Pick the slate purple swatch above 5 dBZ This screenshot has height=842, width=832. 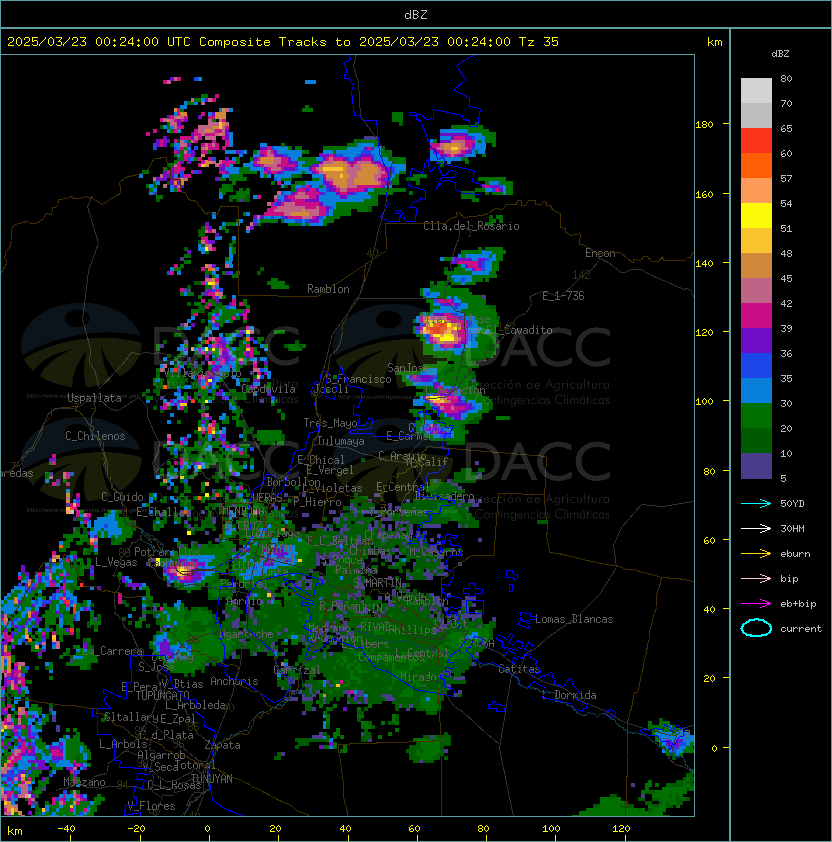point(756,466)
